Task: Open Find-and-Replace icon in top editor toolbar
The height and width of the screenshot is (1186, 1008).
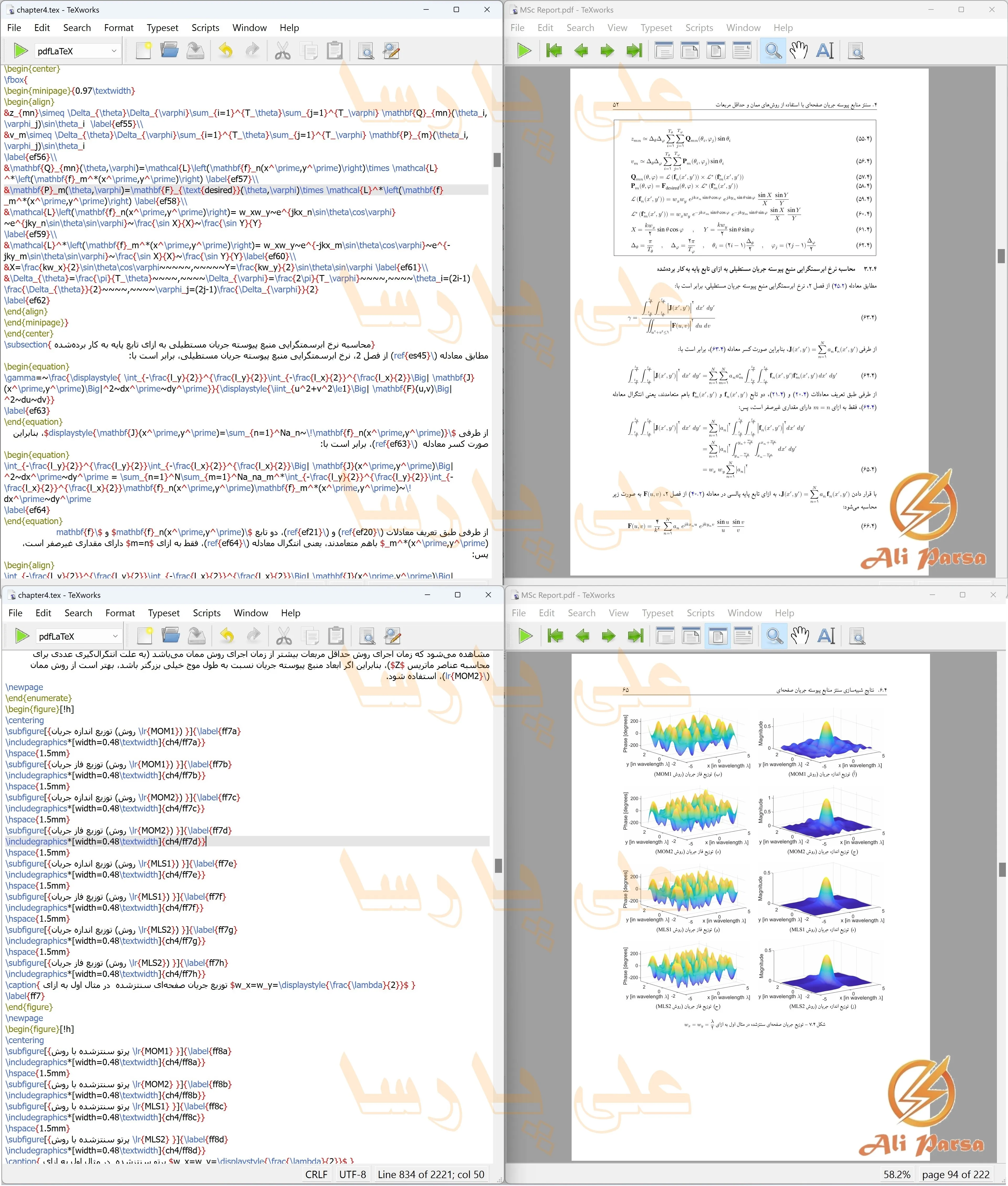Action: (391, 51)
